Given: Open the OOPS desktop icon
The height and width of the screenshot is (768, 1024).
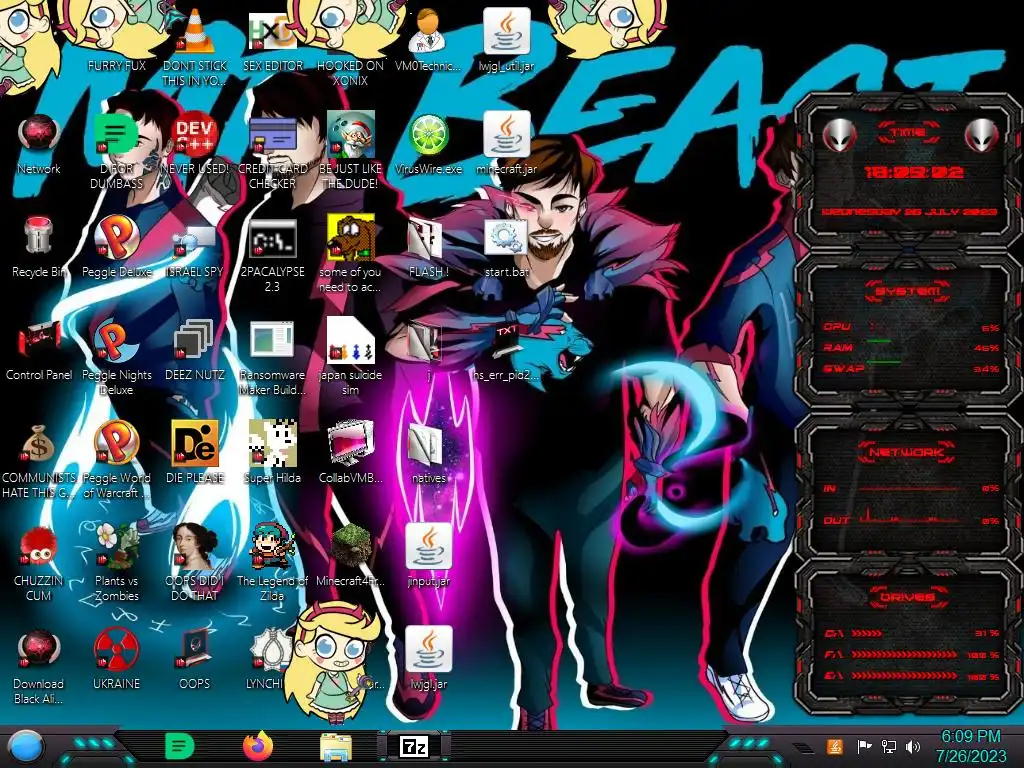Looking at the screenshot, I should tap(195, 650).
